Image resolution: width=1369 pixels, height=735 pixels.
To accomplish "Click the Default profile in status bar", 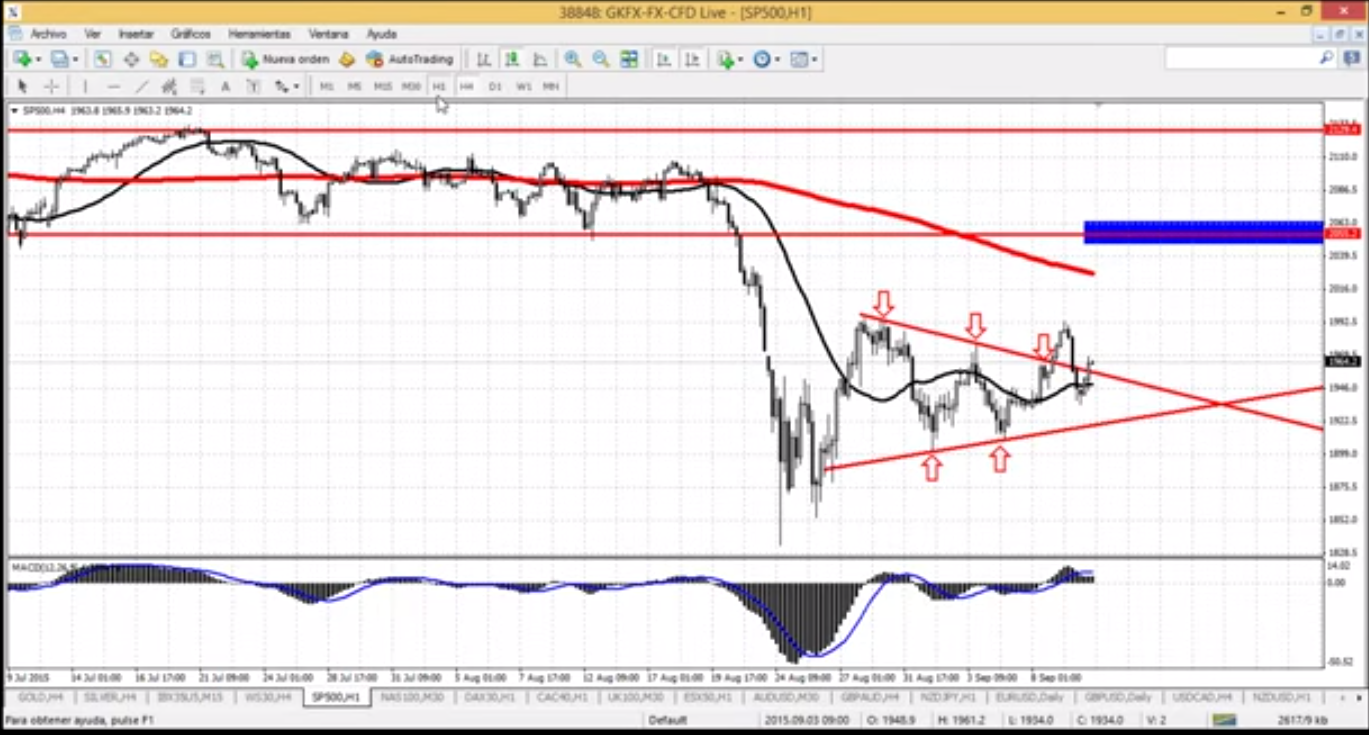I will (668, 720).
